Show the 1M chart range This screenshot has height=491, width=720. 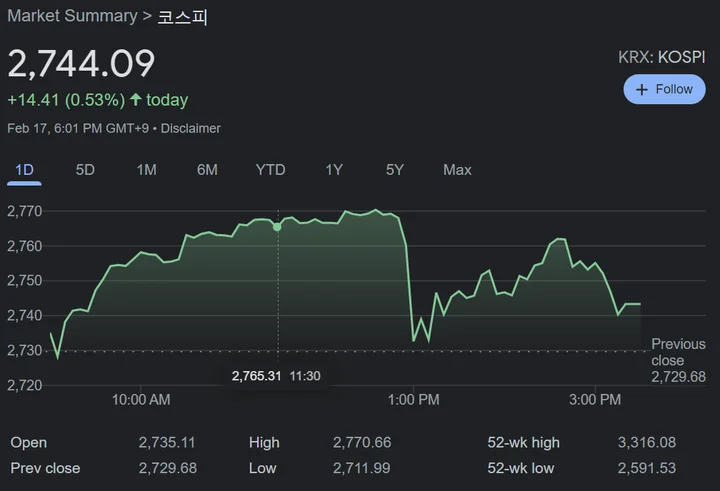click(146, 170)
